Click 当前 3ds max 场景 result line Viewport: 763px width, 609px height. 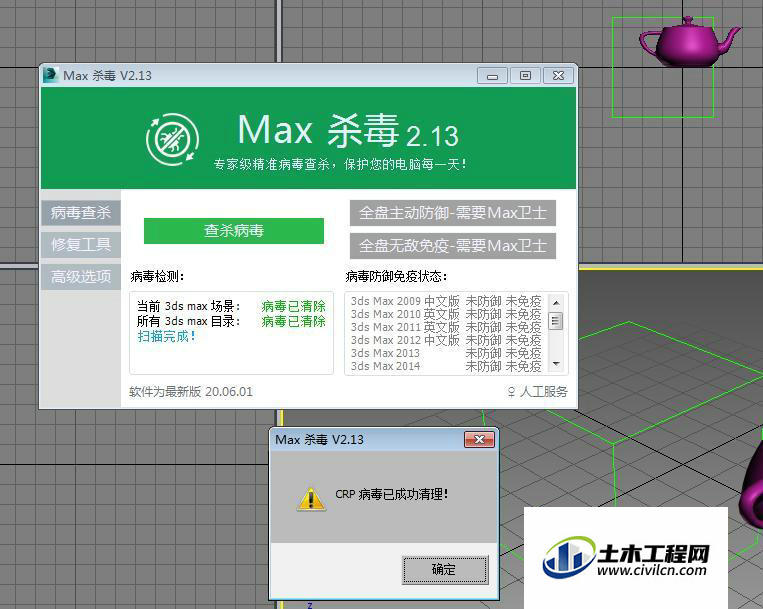[x=231, y=306]
